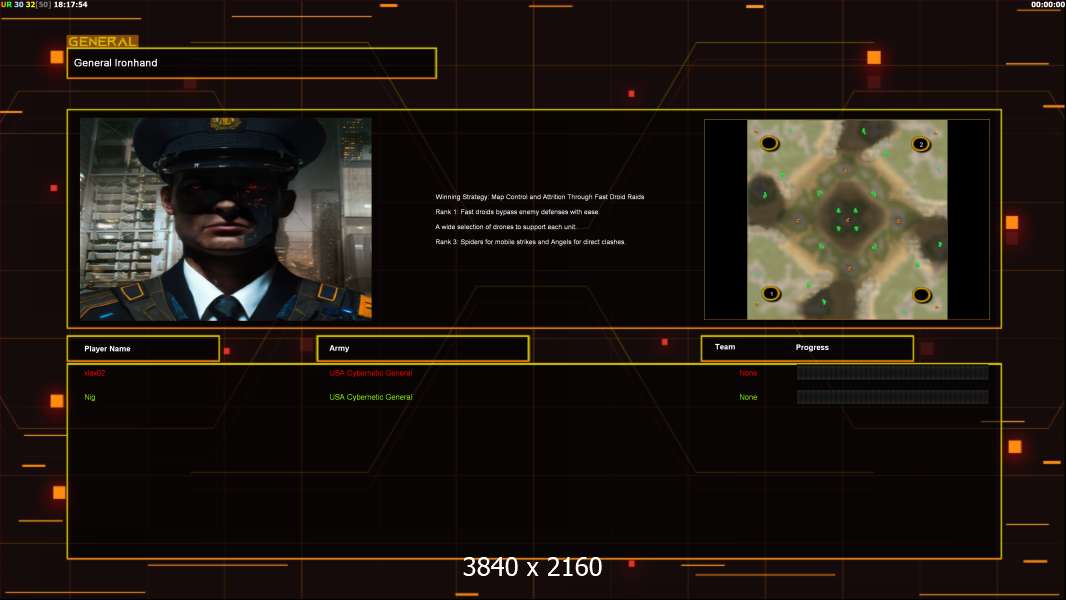Select player name Nig
The width and height of the screenshot is (1066, 600).
[90, 398]
